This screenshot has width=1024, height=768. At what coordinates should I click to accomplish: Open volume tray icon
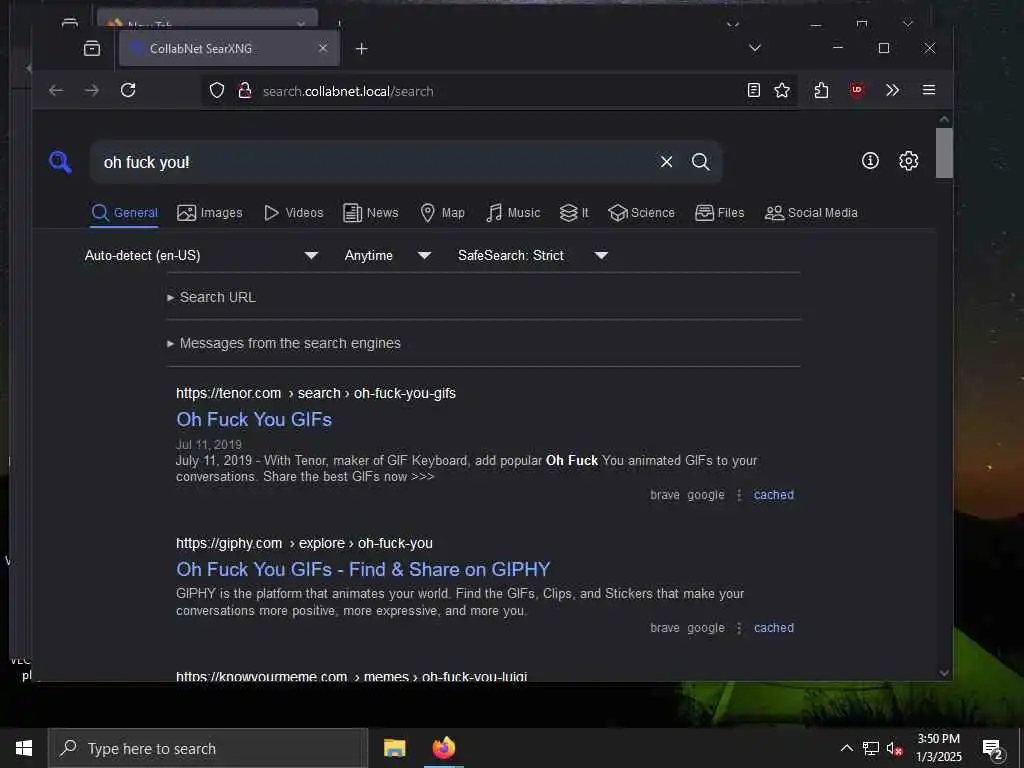click(894, 748)
